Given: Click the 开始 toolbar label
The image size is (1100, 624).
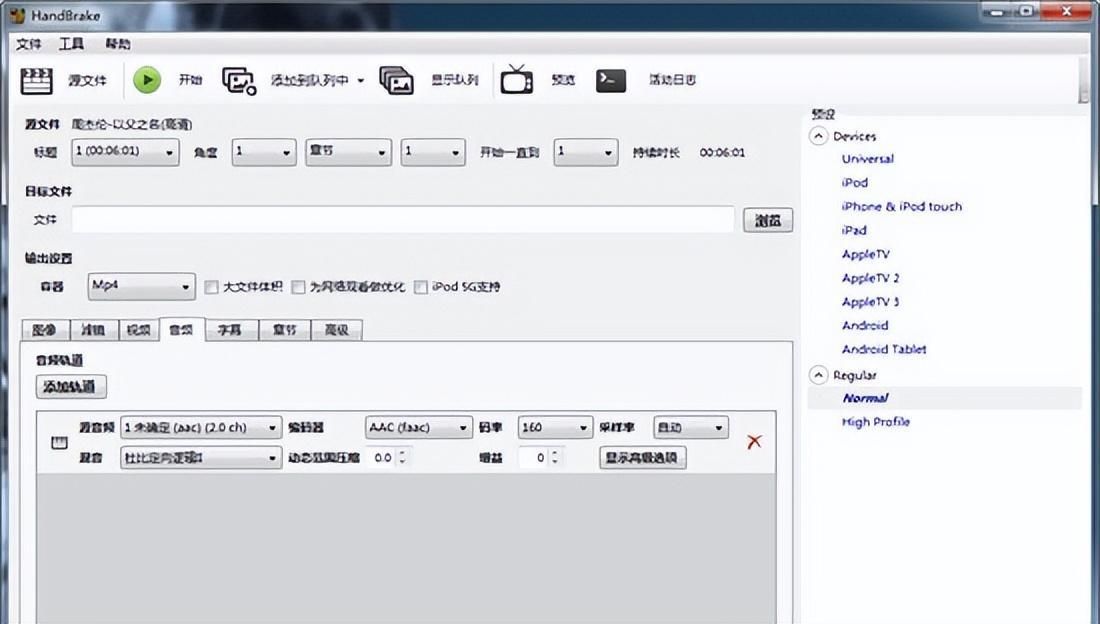Looking at the screenshot, I should pyautogui.click(x=190, y=80).
